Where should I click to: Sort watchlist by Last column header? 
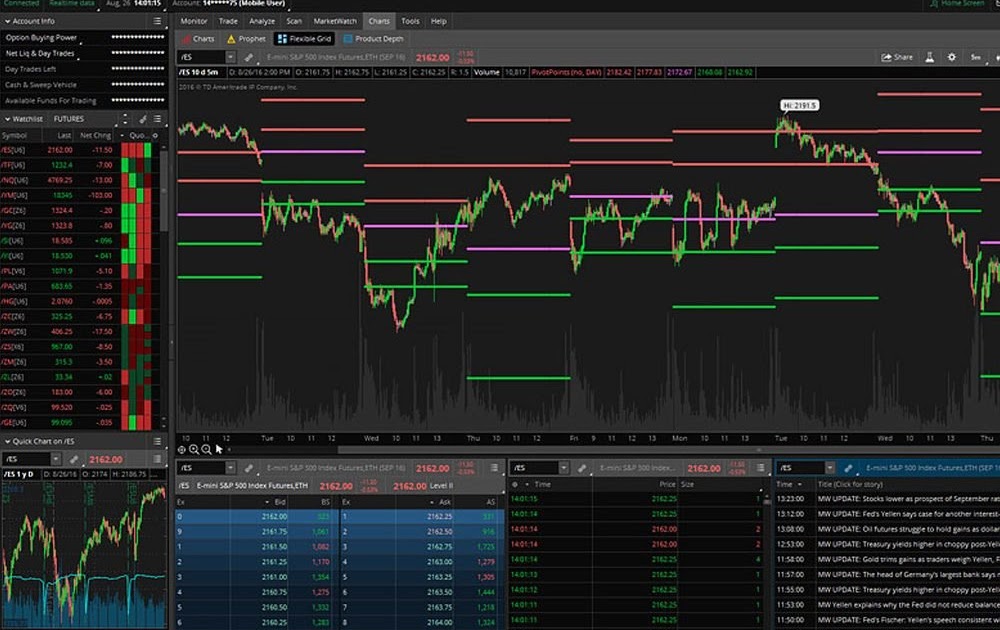[x=59, y=135]
